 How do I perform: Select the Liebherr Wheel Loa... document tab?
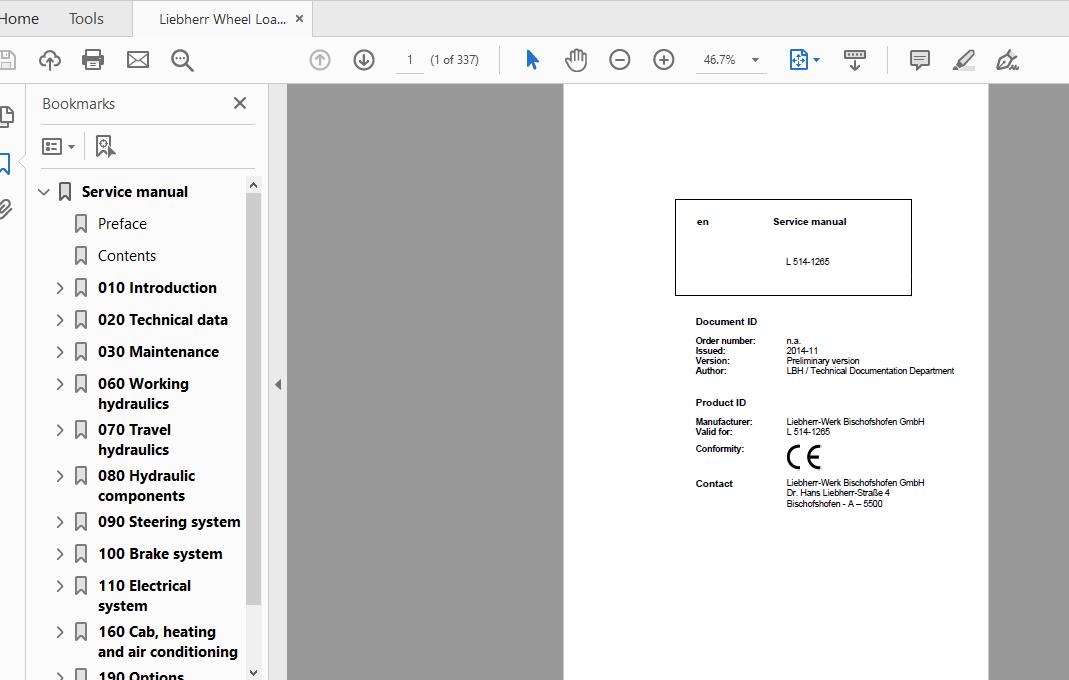click(x=222, y=19)
